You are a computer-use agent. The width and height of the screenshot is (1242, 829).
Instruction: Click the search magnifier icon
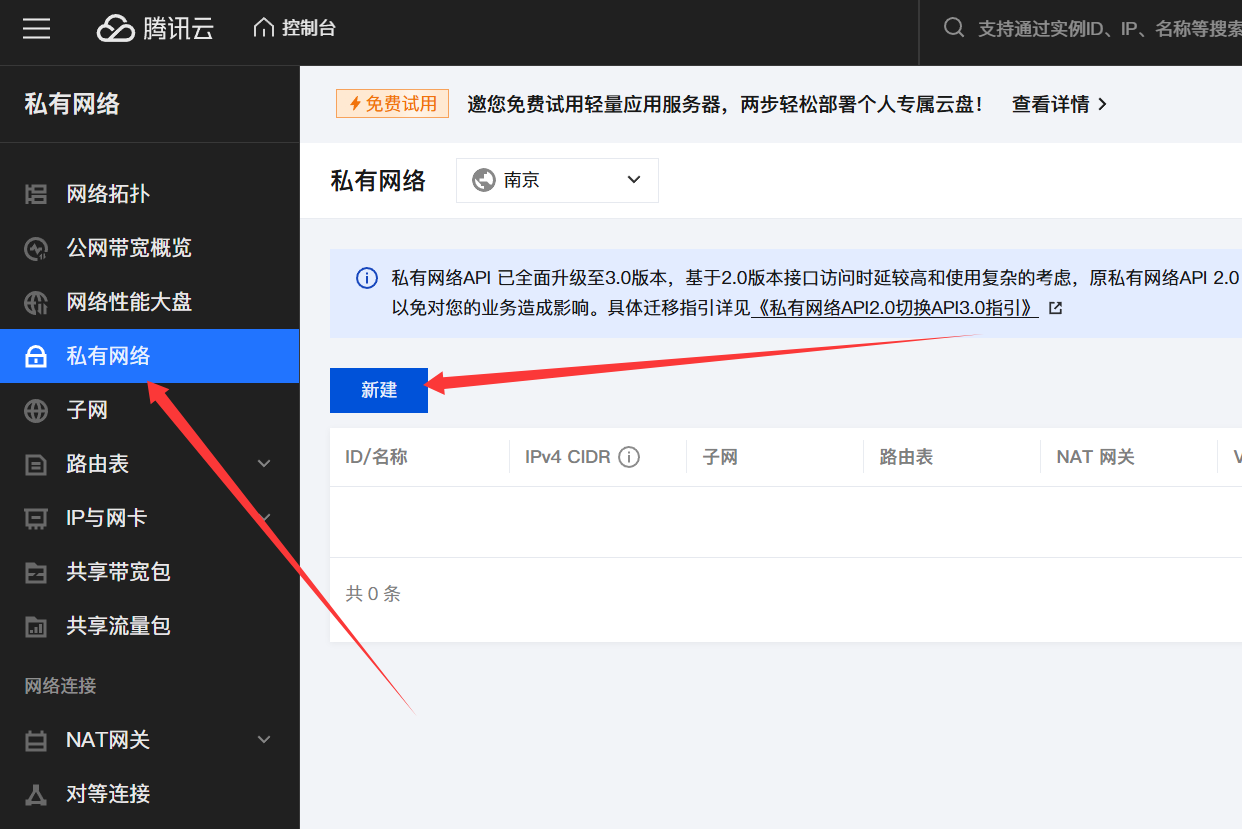click(x=954, y=28)
